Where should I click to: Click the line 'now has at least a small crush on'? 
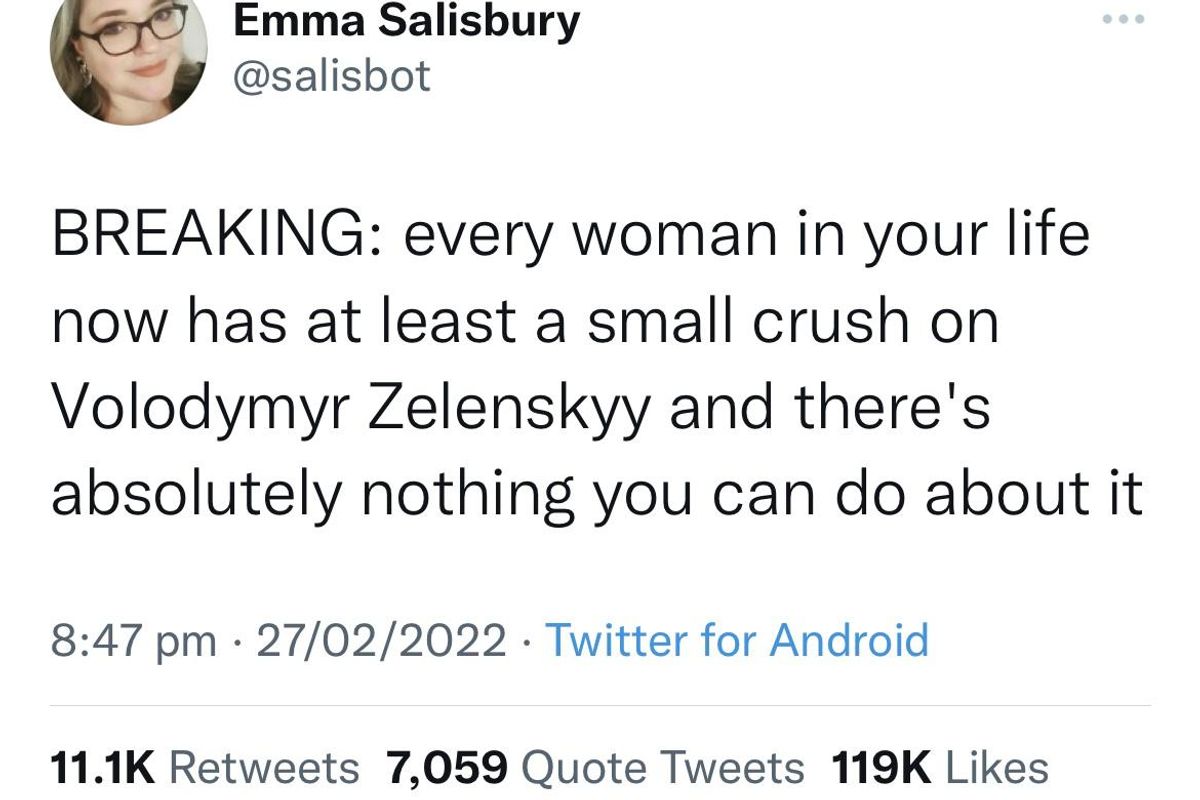(x=525, y=323)
